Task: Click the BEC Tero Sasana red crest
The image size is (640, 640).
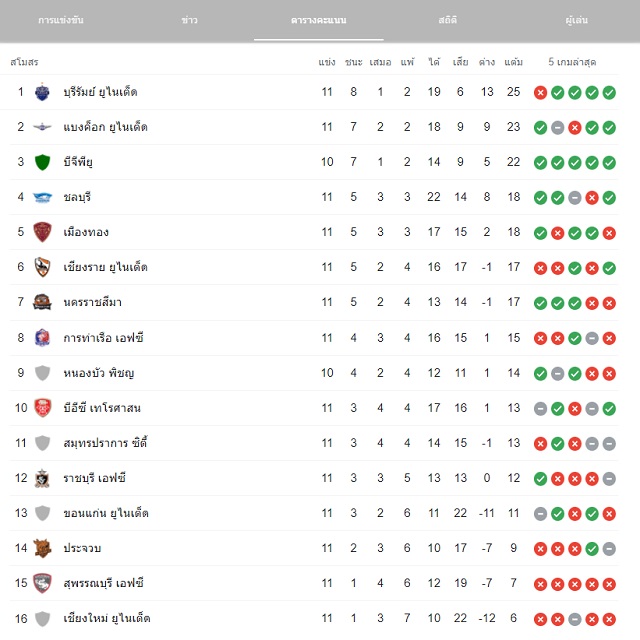Action: (x=42, y=408)
